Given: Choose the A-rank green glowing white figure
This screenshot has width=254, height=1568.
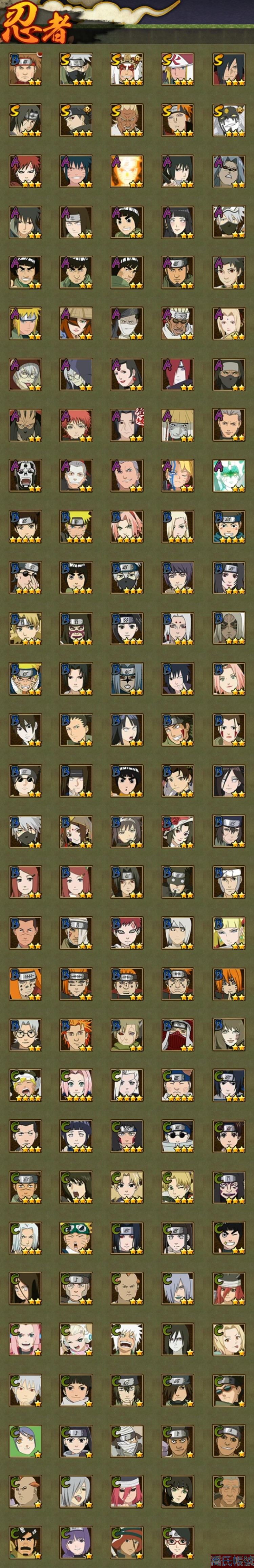Looking at the screenshot, I should click(x=228, y=476).
